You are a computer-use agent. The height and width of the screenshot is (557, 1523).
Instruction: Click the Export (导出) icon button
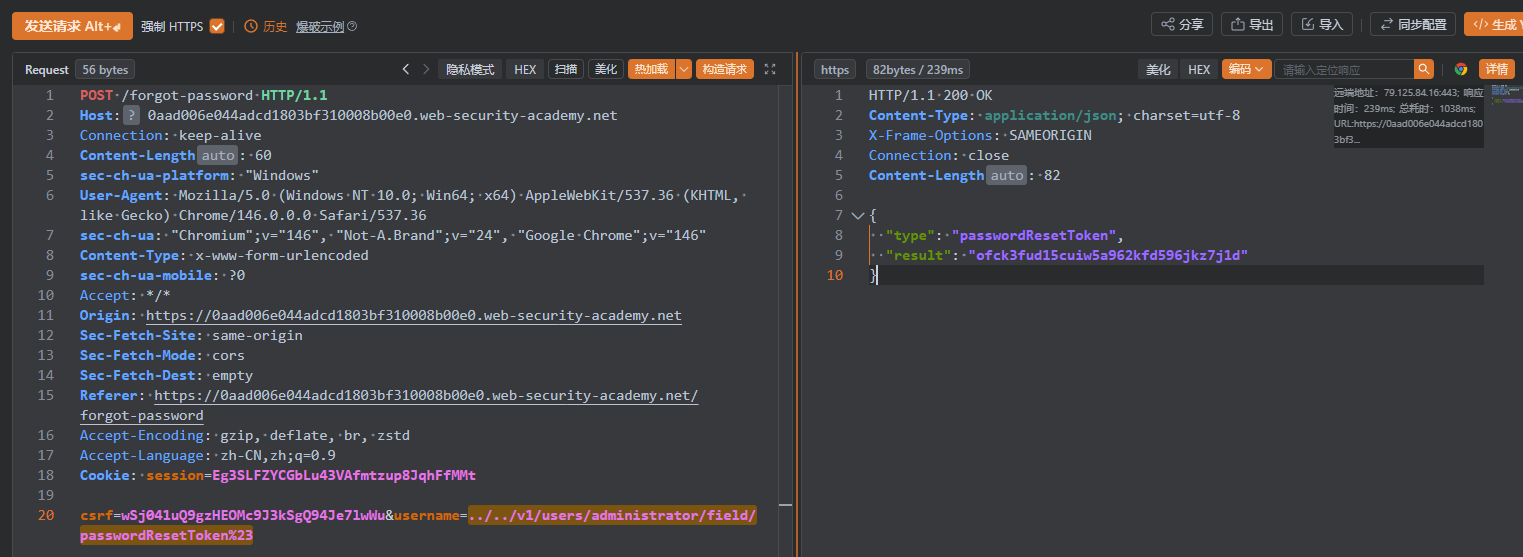point(1252,25)
